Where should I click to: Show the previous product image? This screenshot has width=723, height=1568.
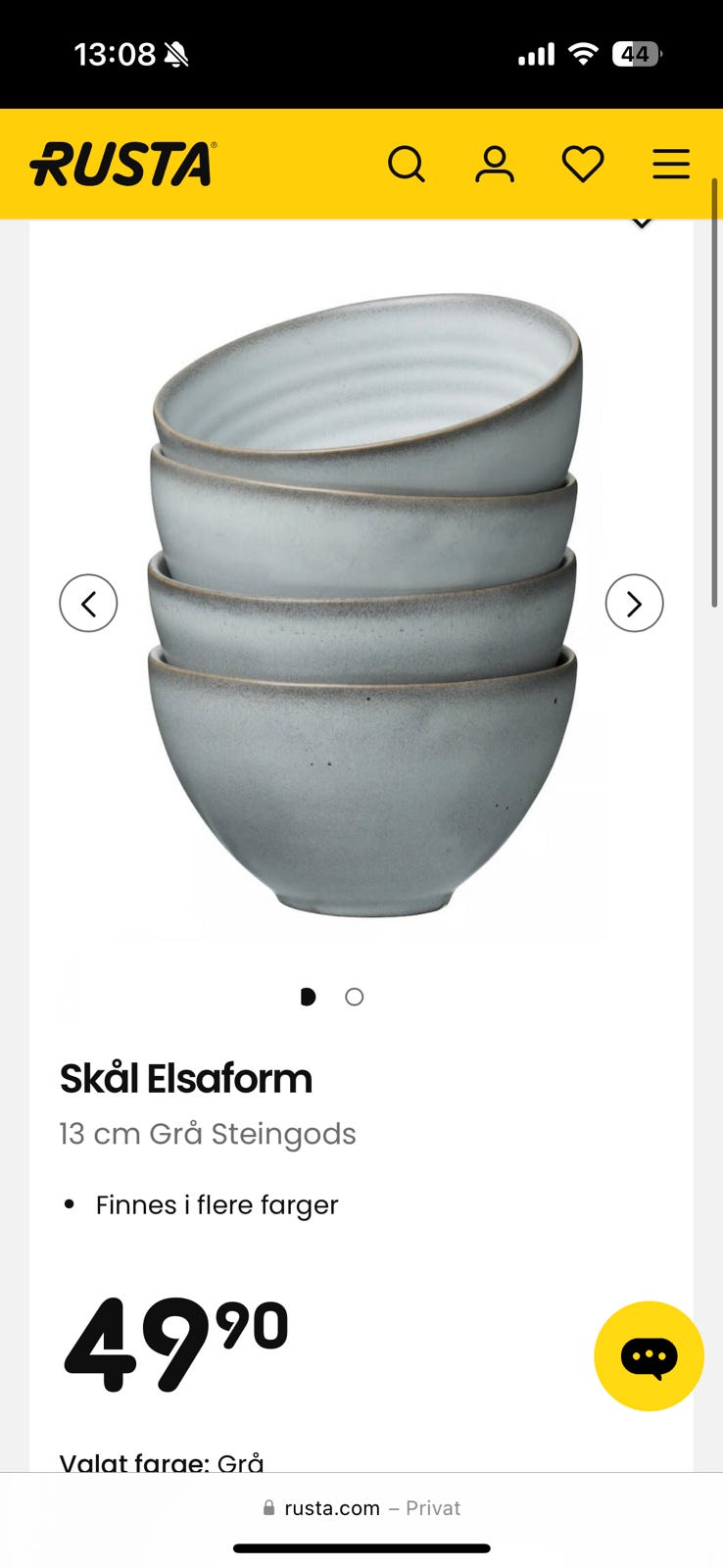tap(88, 603)
